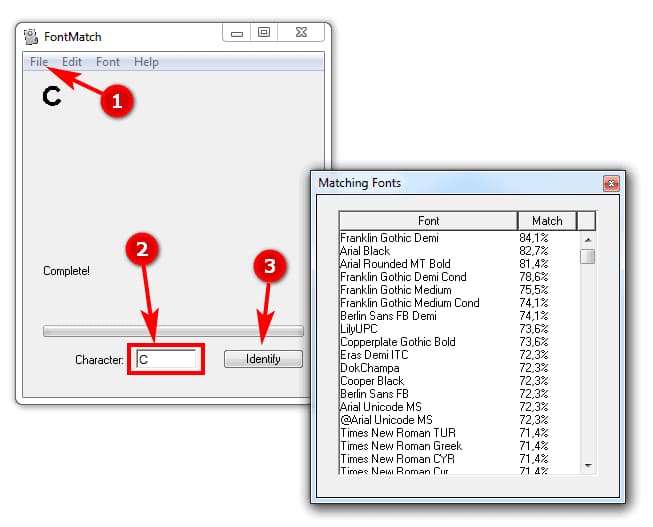The image size is (653, 527).
Task: Select Franklin Gothic Demi in the list
Action: (x=389, y=238)
